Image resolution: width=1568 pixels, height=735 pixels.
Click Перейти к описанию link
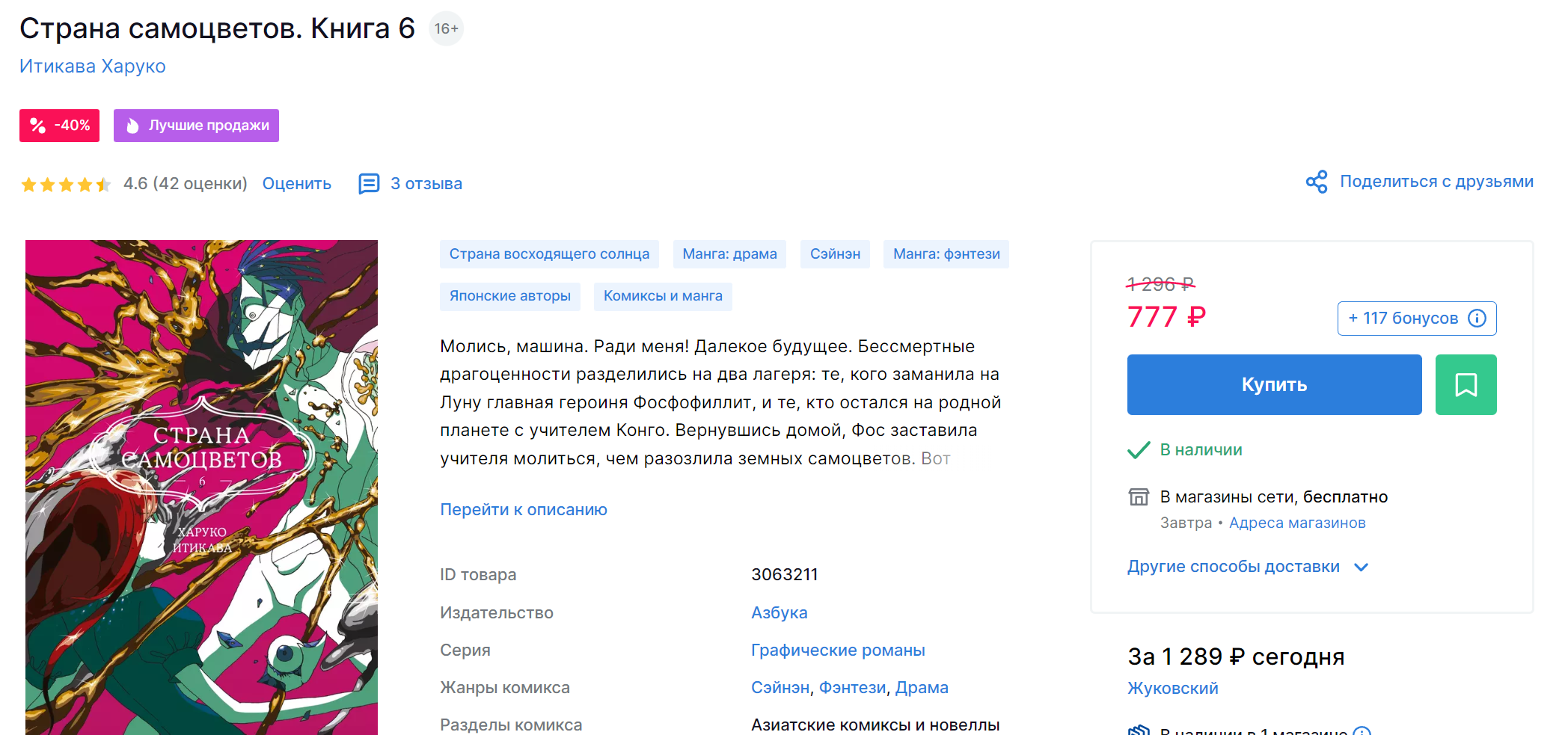[524, 510]
